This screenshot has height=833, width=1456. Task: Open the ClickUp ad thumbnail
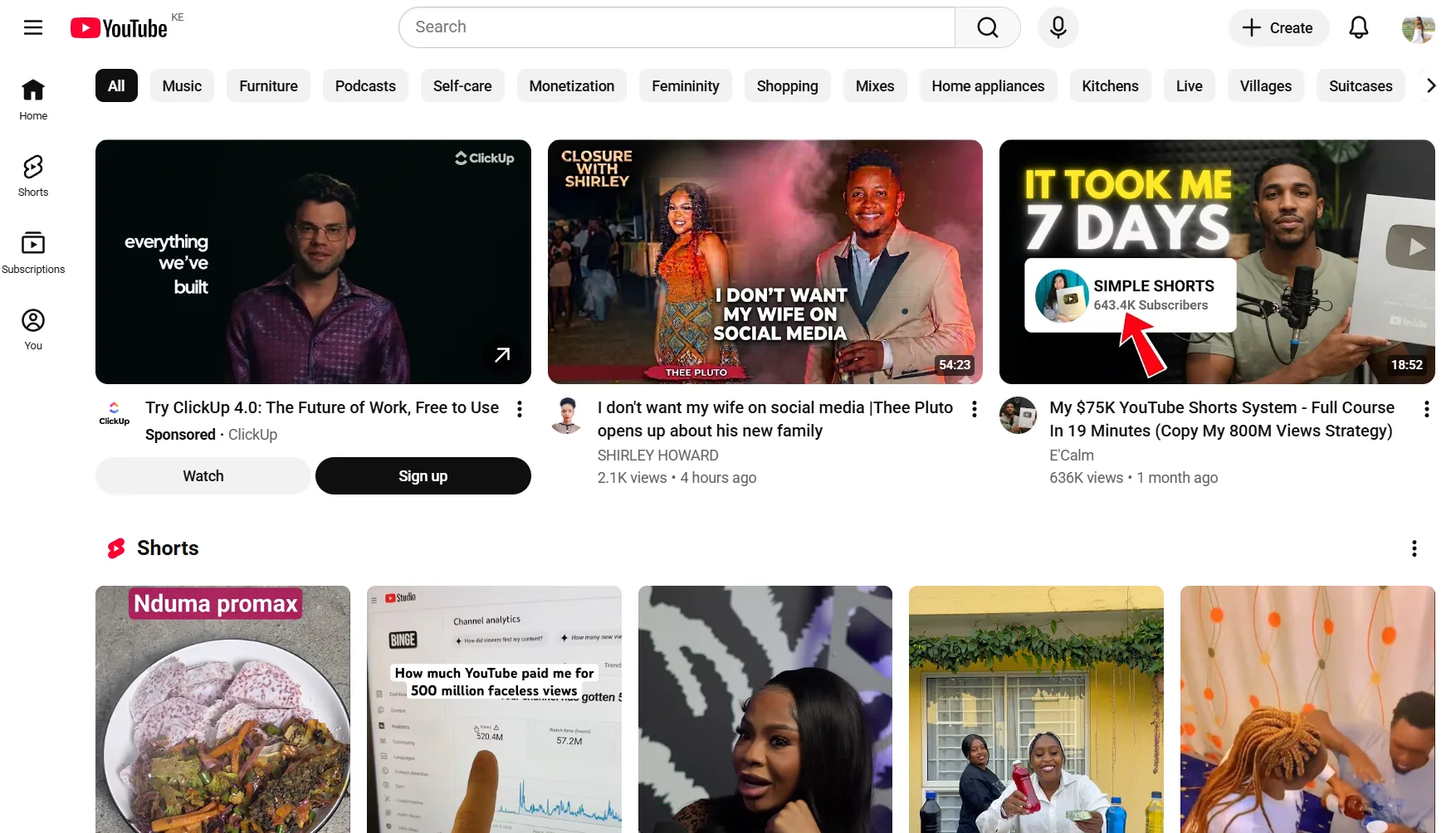coord(313,261)
